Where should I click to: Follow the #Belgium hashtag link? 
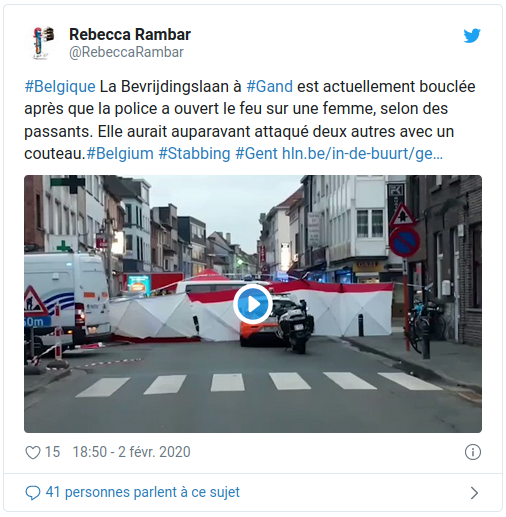[x=120, y=154]
